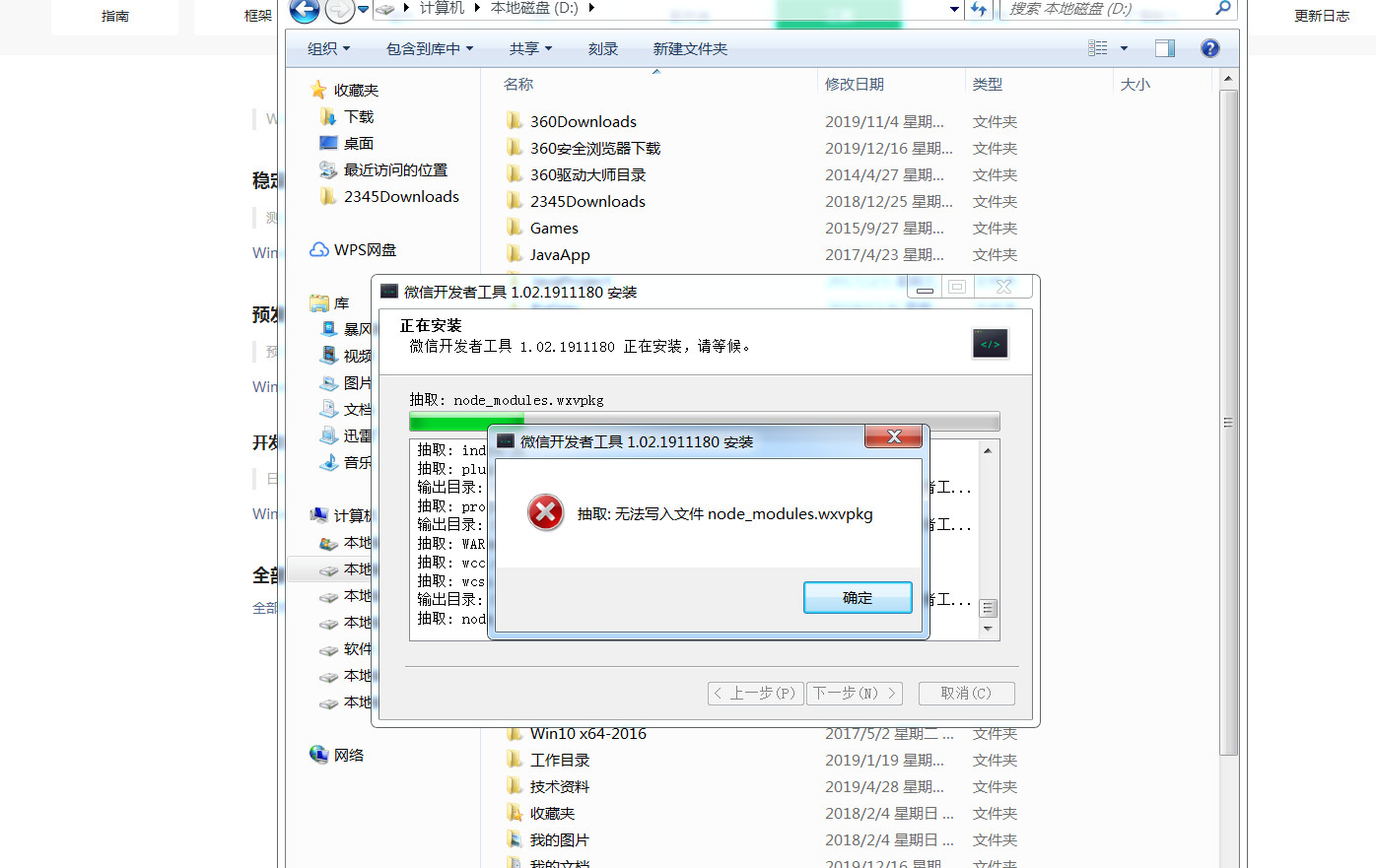The height and width of the screenshot is (868, 1376).
Task: Click 新建文件夹 button
Action: pyautogui.click(x=690, y=48)
